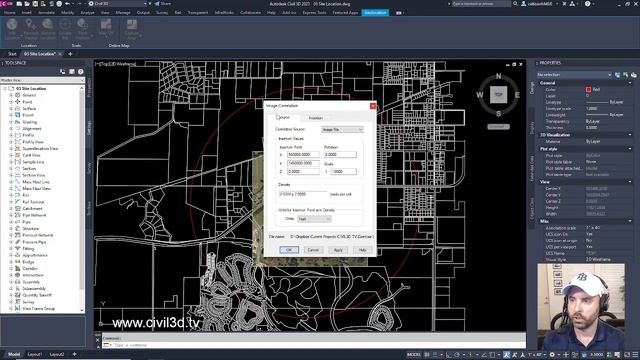The width and height of the screenshot is (640, 360).
Task: Switch to the Source tab in dialog
Action: coord(284,117)
